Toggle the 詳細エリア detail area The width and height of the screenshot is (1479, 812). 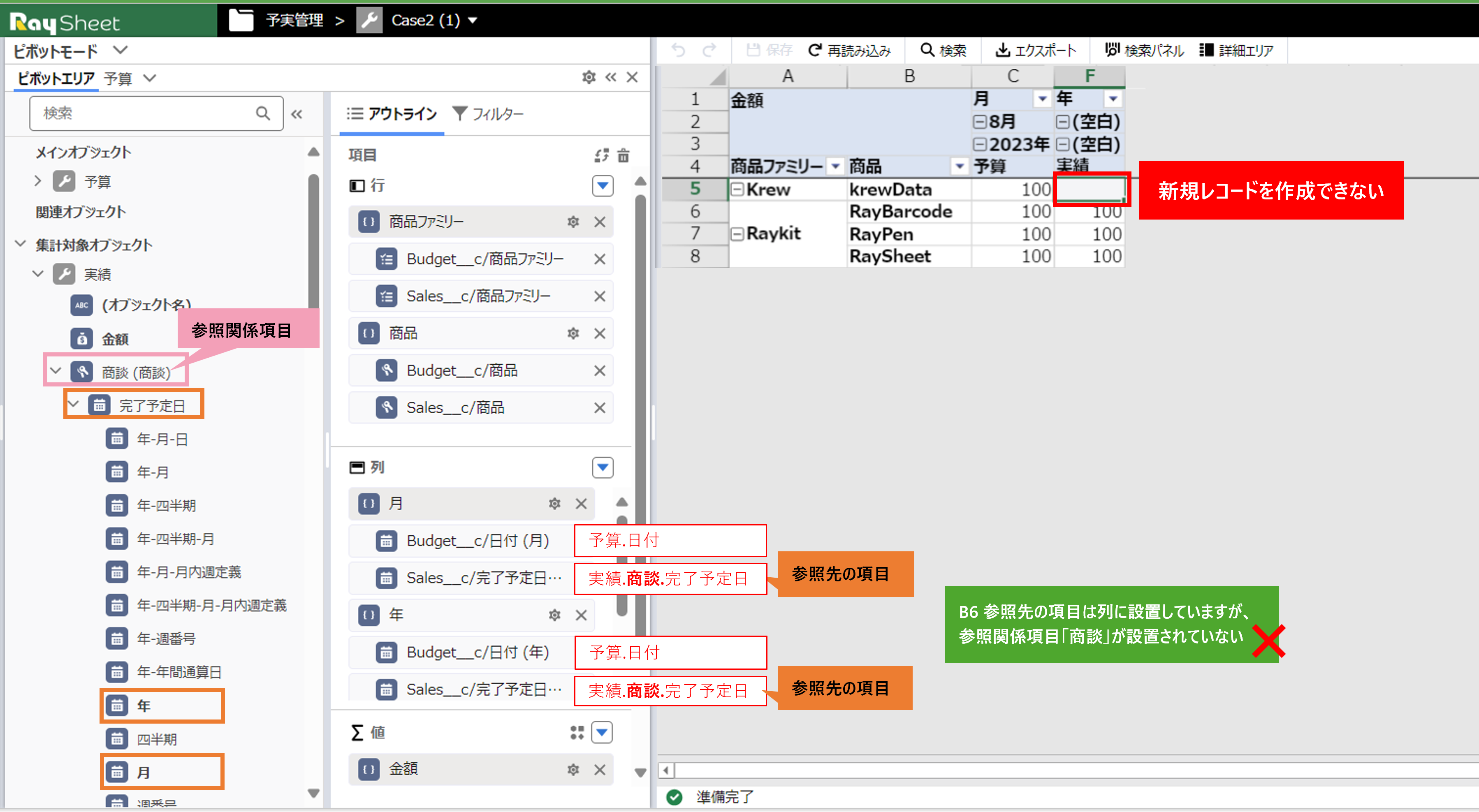1236,51
